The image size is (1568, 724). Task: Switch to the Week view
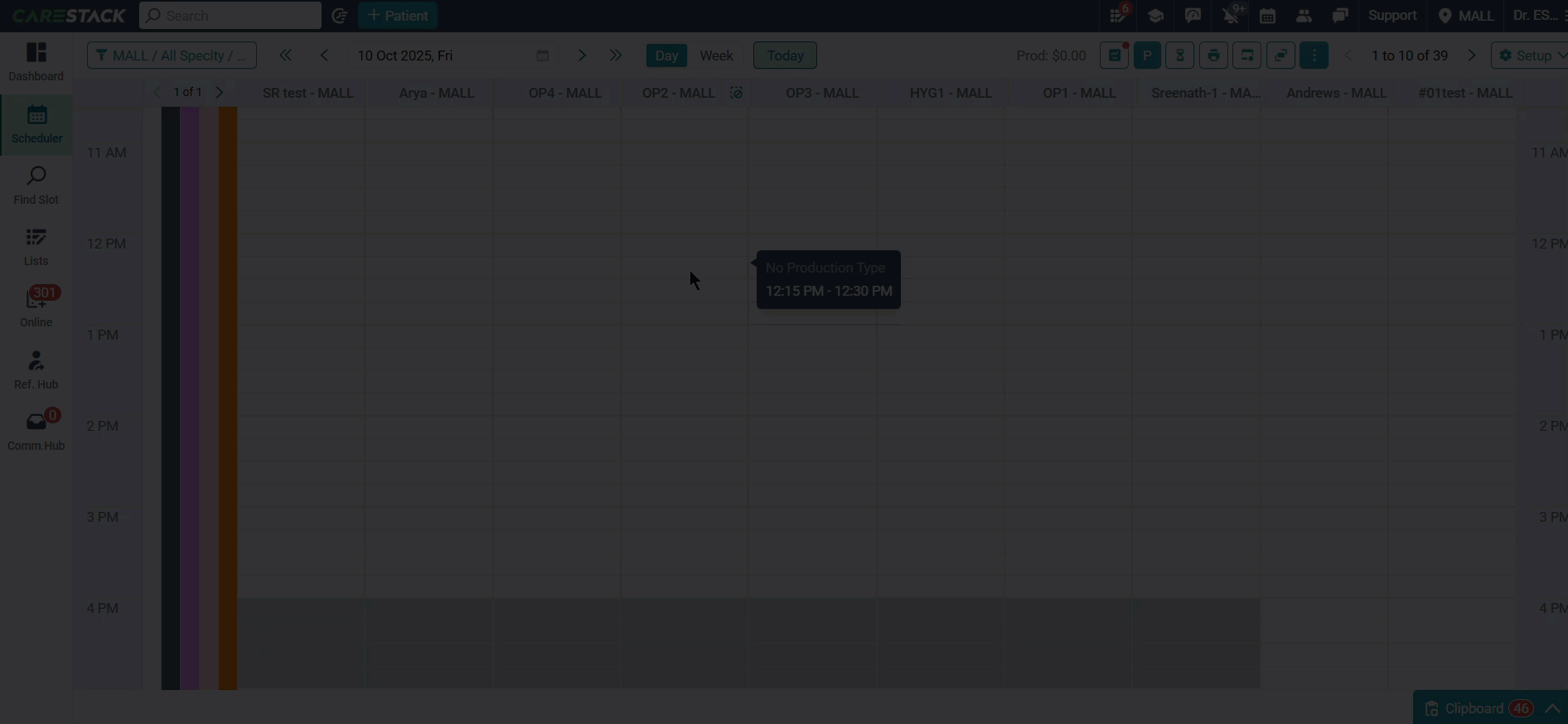[x=716, y=56]
